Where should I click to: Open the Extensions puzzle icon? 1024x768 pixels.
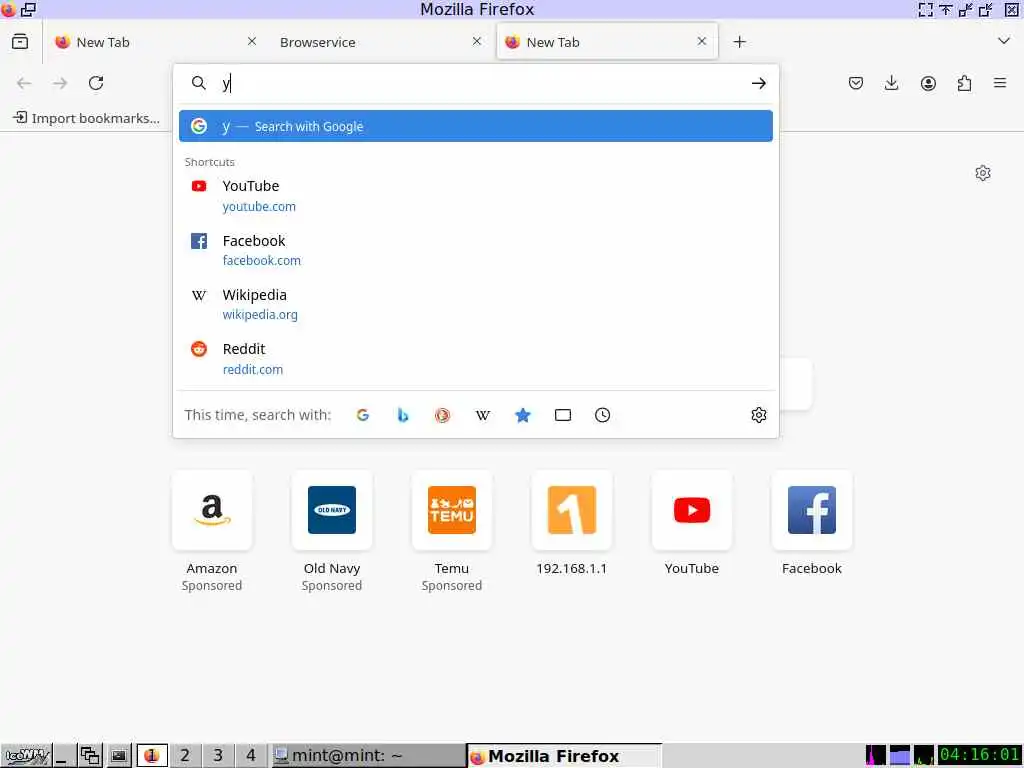coord(964,83)
